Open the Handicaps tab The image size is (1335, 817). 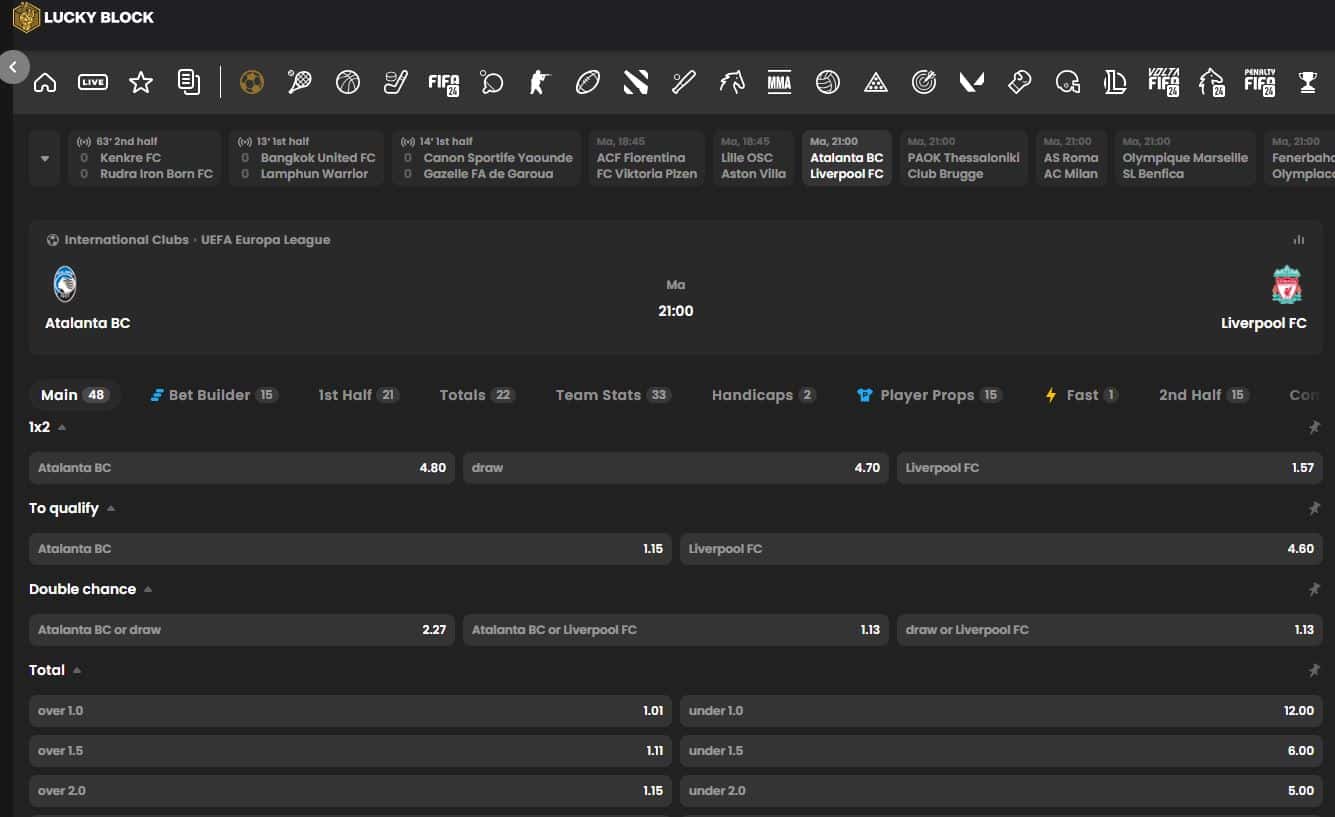pos(763,395)
